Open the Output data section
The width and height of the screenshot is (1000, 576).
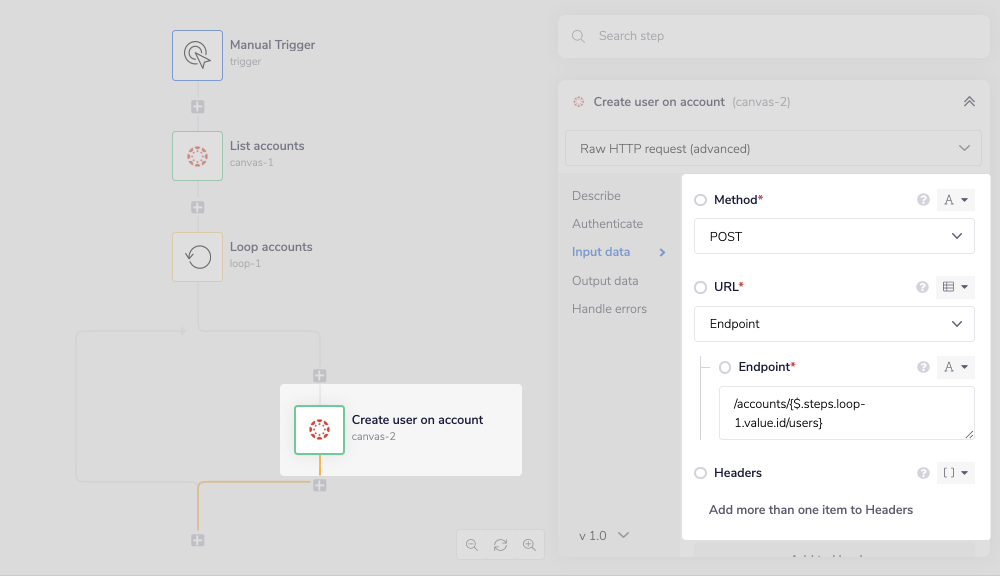tap(604, 281)
